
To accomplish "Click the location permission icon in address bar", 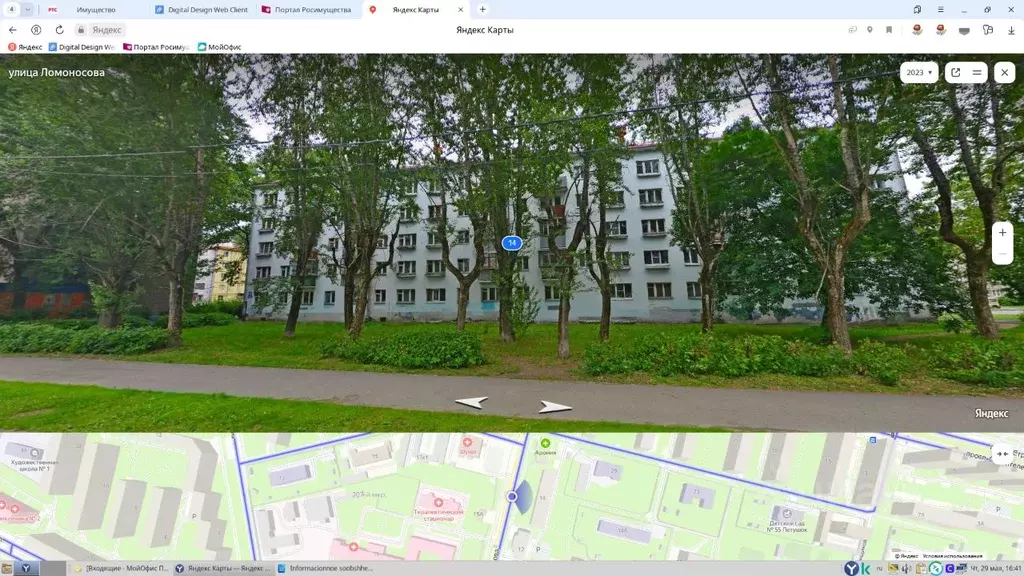I will tap(869, 30).
